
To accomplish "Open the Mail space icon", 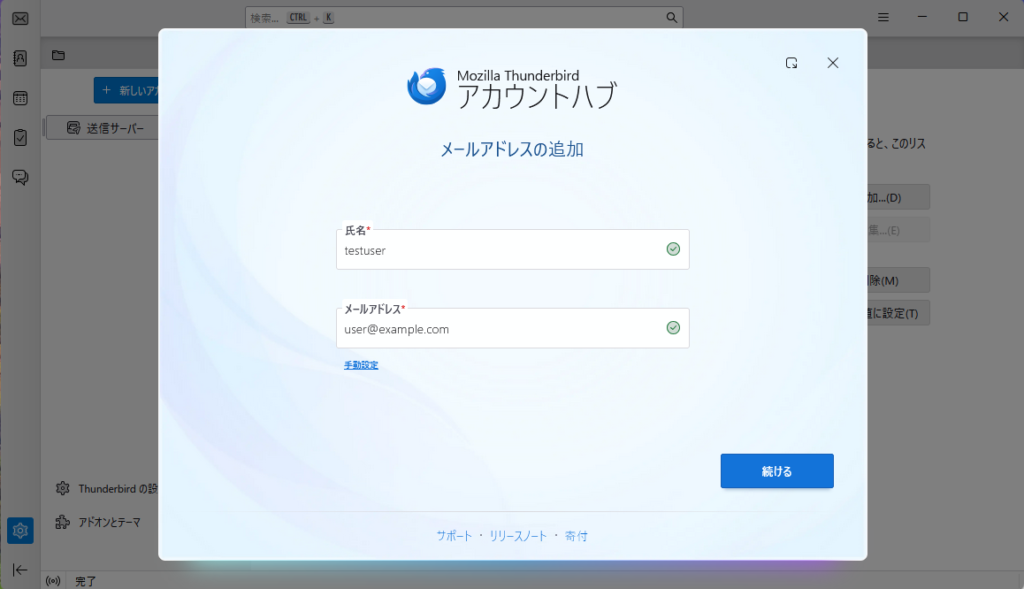I will click(x=20, y=19).
